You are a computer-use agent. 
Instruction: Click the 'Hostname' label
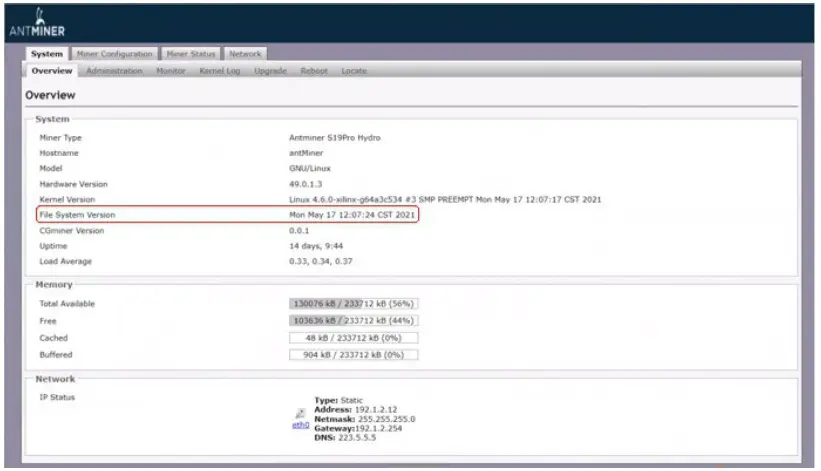(59, 153)
